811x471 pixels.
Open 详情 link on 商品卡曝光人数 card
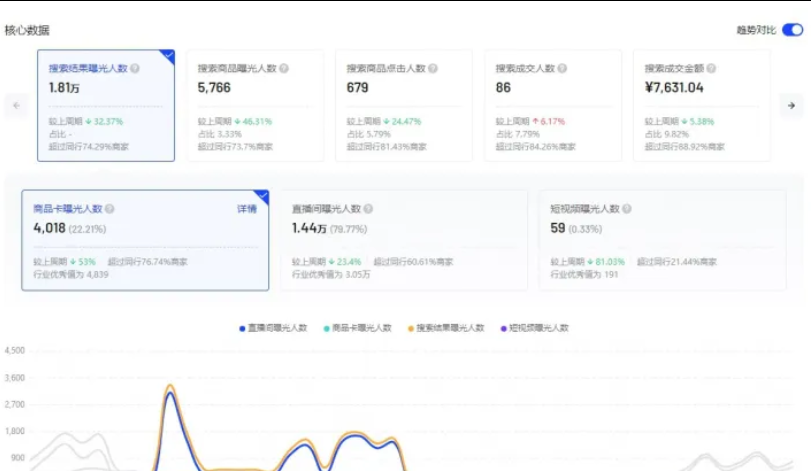coord(247,209)
